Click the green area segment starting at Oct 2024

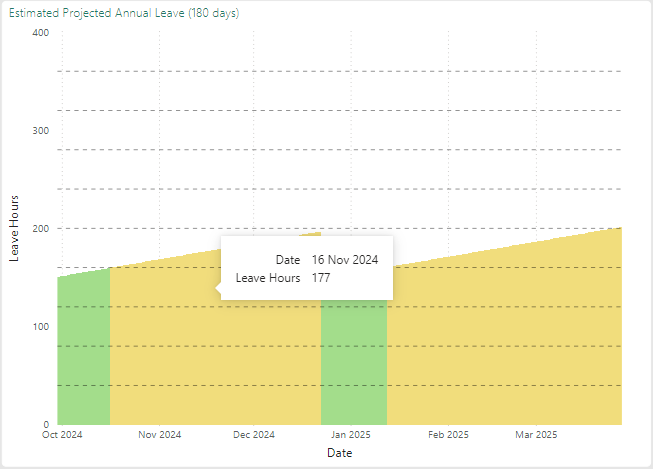tap(83, 350)
